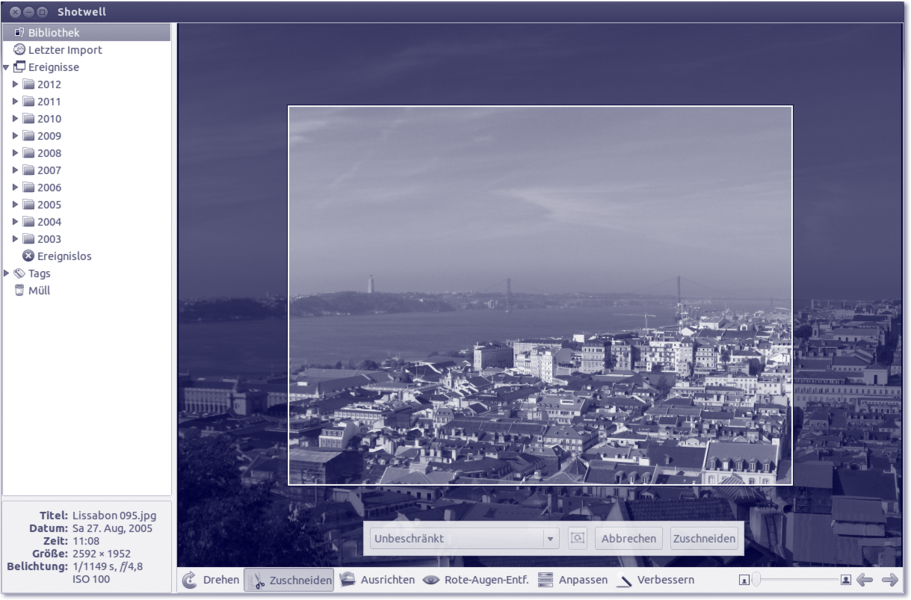Image resolution: width=911 pixels, height=600 pixels.
Task: Select the Rote-Augen-Entf. red-eye tool
Action: point(474,580)
